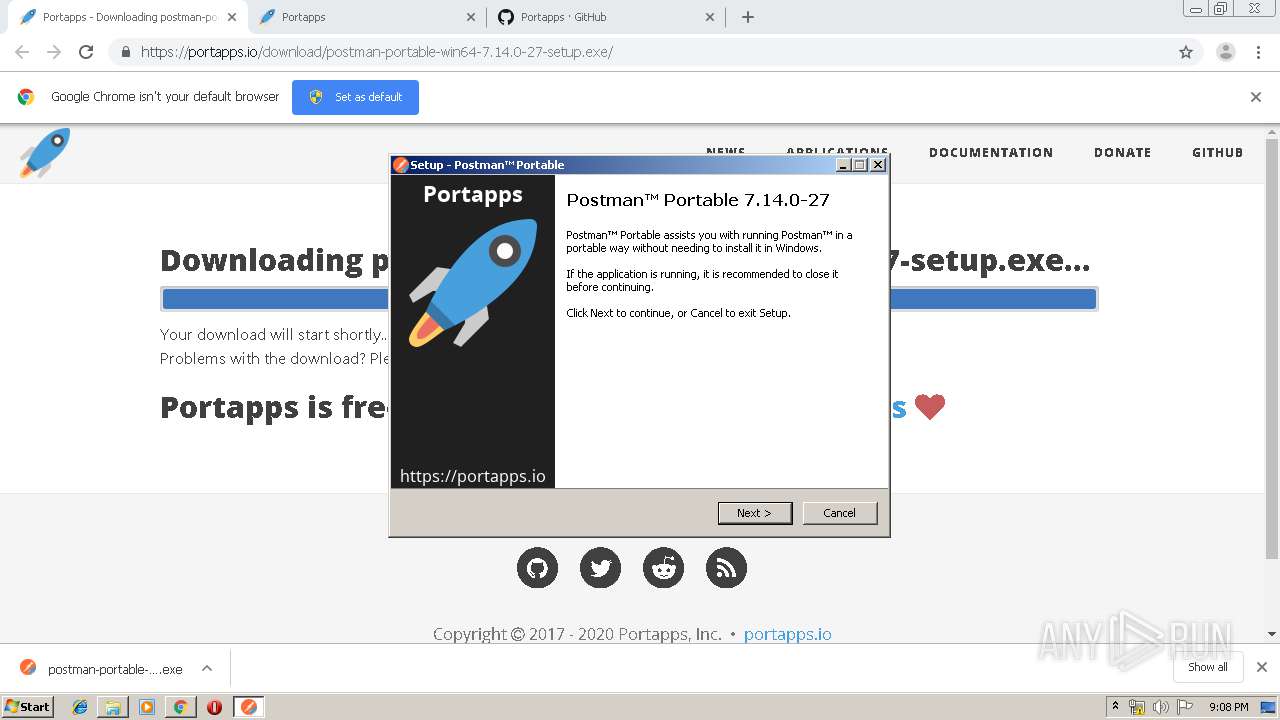
Task: Open the Reddit footer icon
Action: coord(663,568)
